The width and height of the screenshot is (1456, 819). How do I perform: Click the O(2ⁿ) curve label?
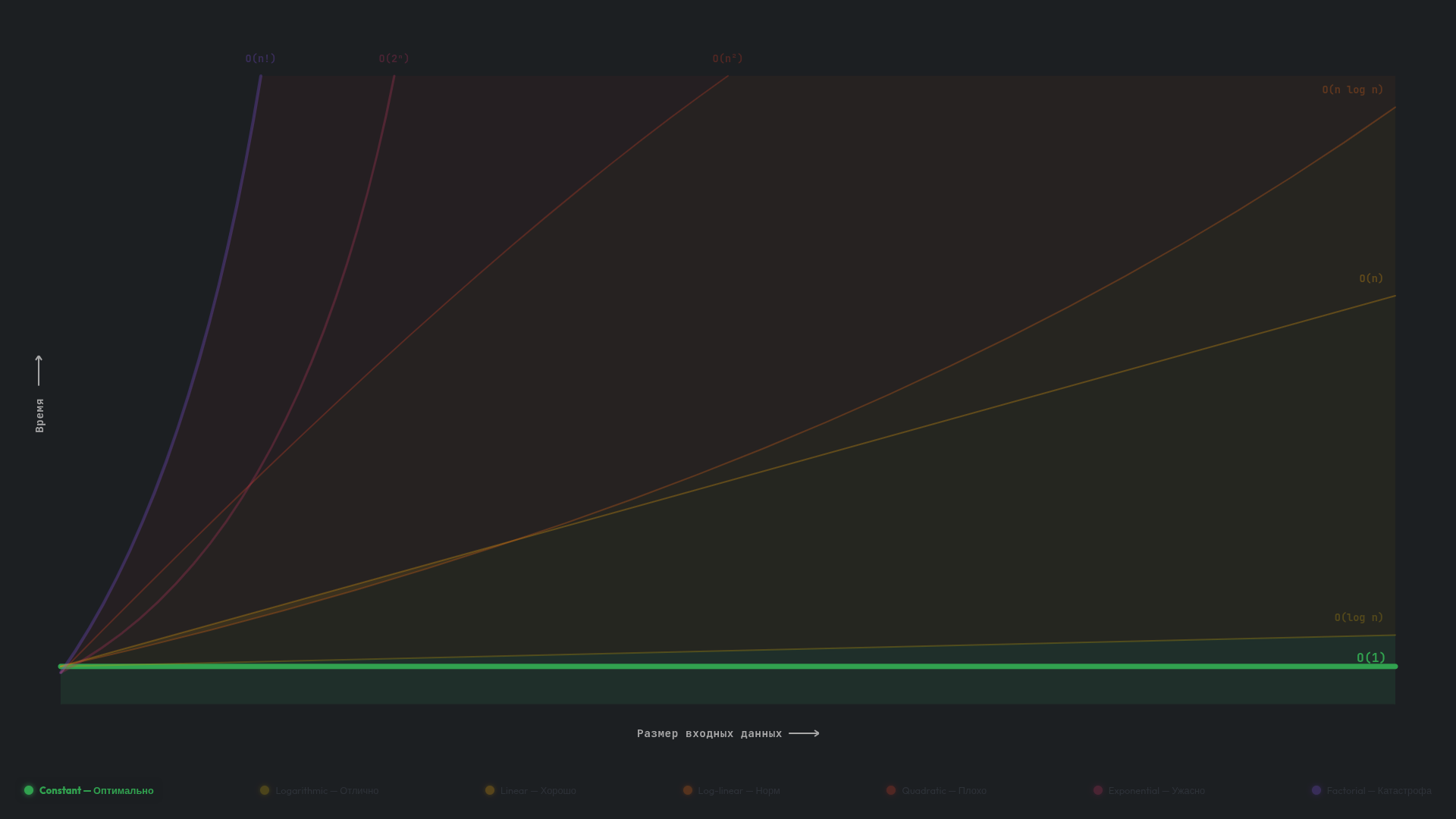(x=394, y=58)
